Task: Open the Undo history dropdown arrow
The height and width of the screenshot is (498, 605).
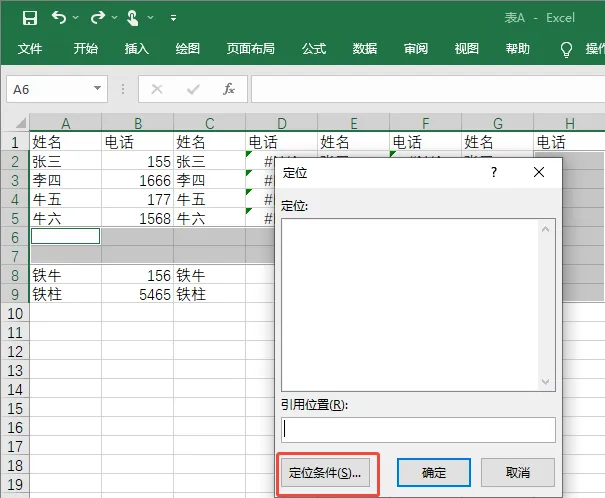Action: pyautogui.click(x=76, y=18)
